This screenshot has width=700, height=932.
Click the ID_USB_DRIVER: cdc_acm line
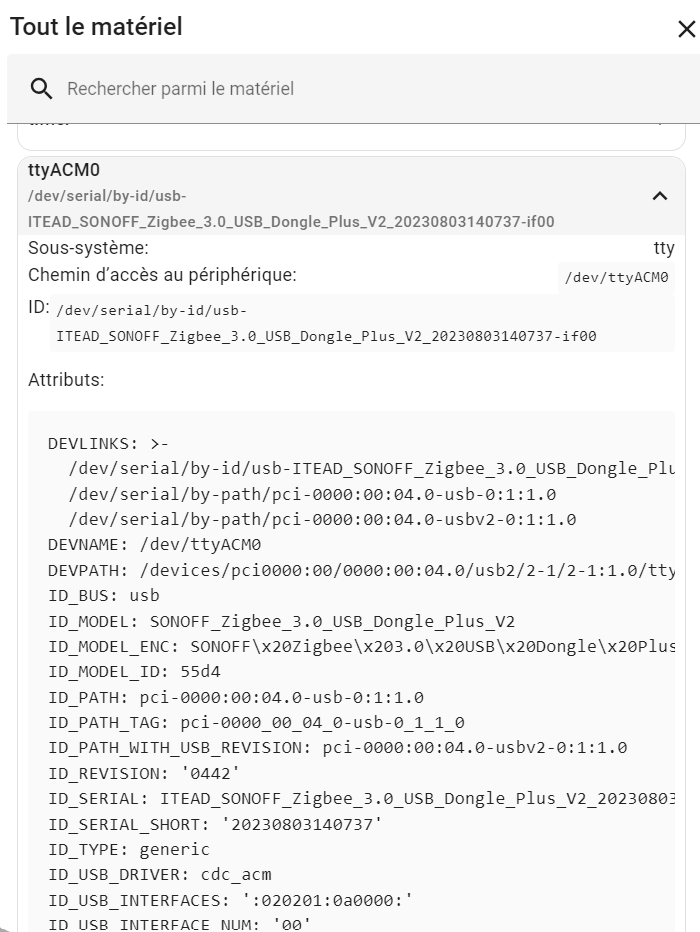coord(160,874)
